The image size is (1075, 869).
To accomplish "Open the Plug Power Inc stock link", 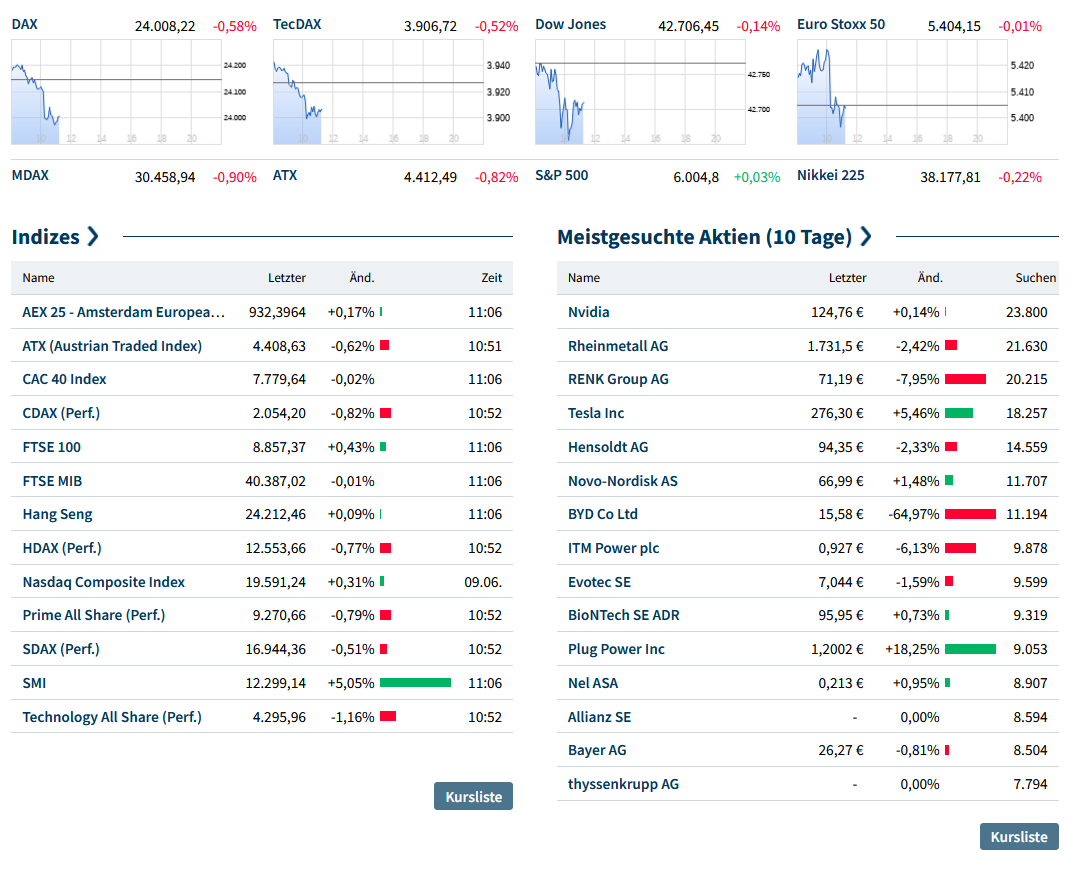I will [616, 650].
